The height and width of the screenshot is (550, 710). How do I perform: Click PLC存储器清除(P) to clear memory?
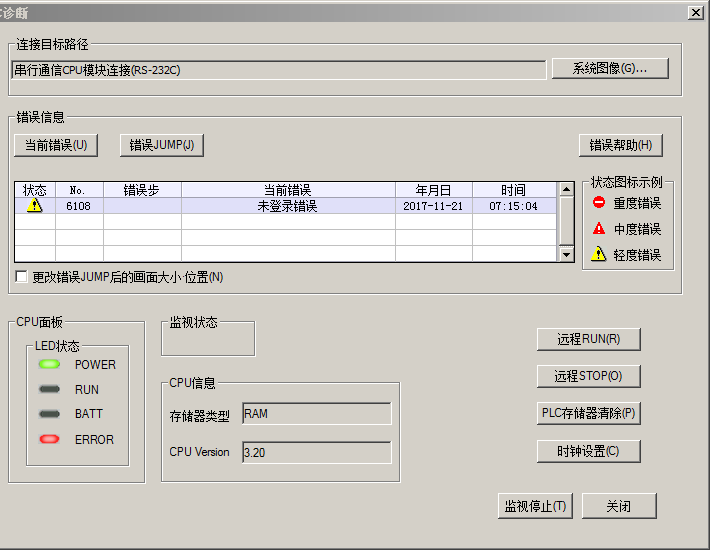[x=588, y=413]
